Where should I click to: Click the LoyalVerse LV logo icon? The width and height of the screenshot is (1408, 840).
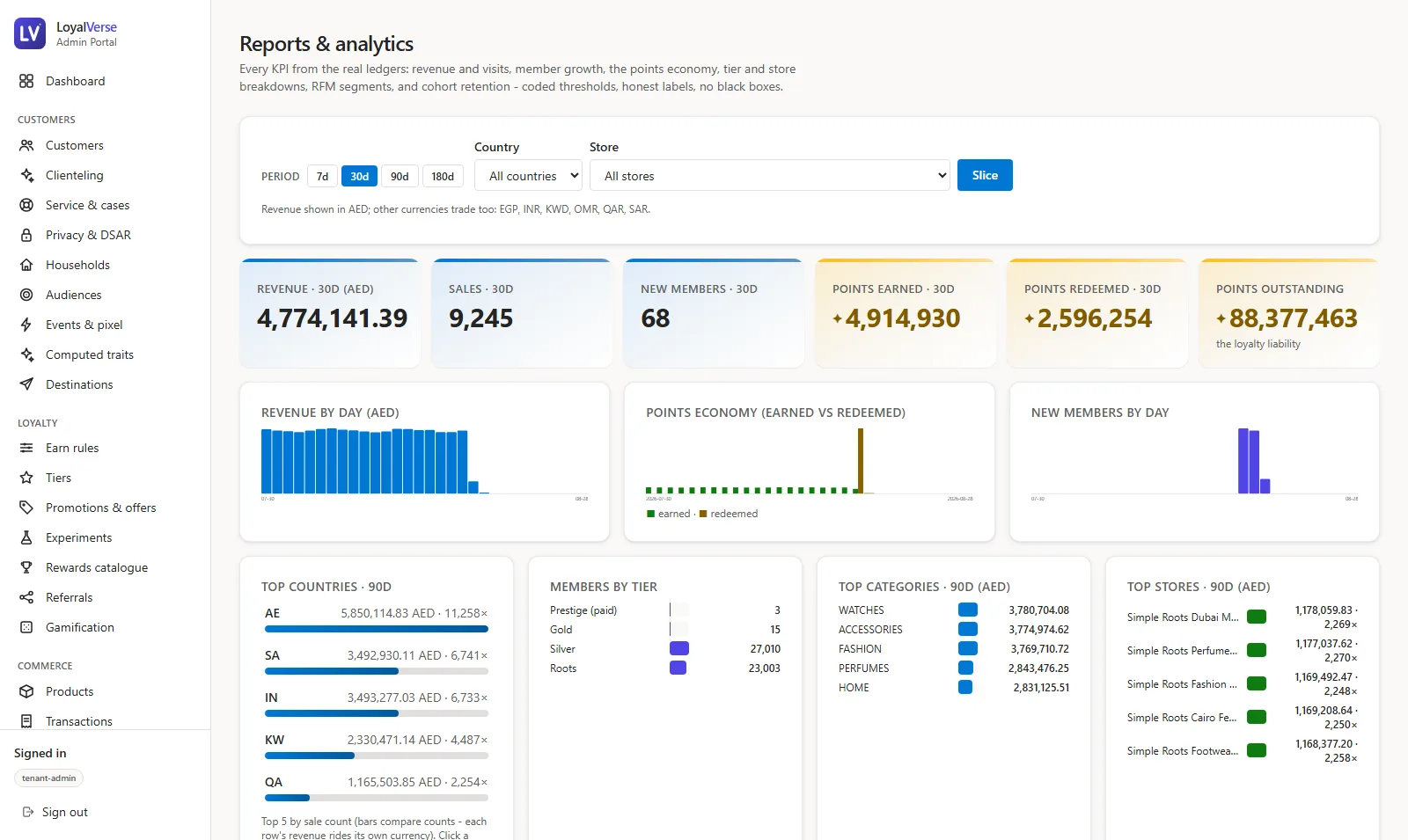(x=30, y=33)
